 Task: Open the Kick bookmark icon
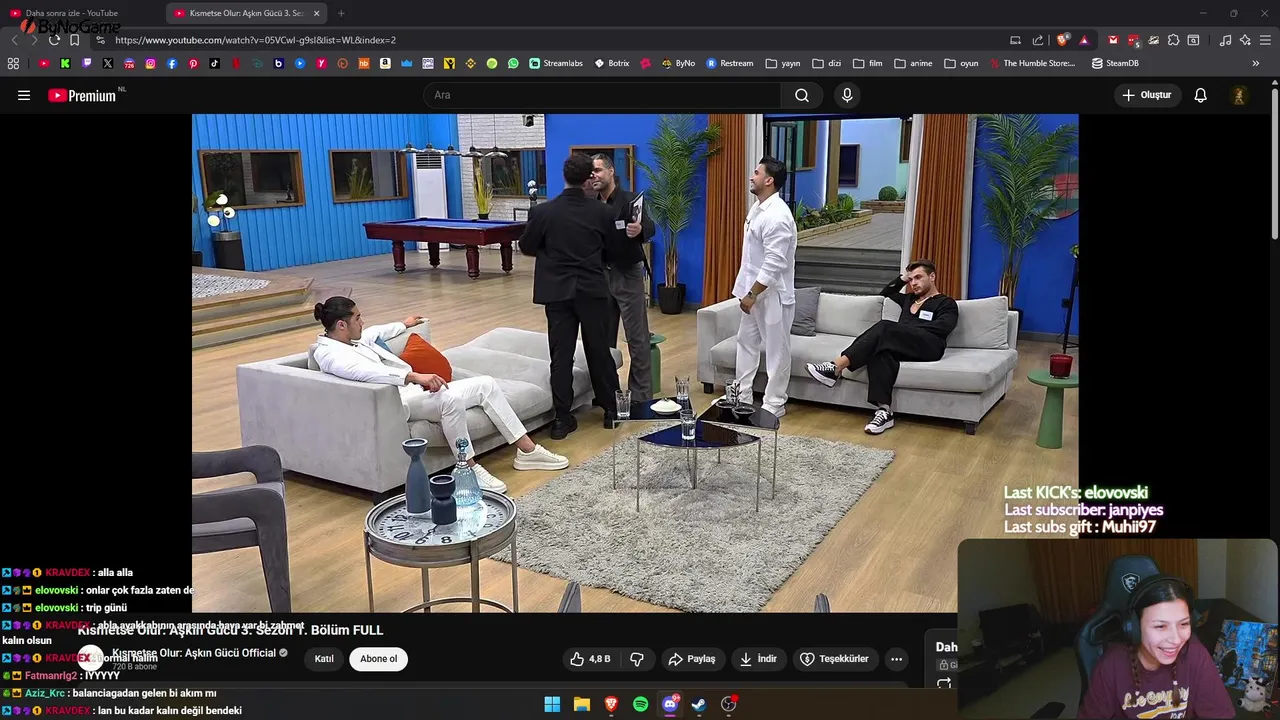click(65, 63)
